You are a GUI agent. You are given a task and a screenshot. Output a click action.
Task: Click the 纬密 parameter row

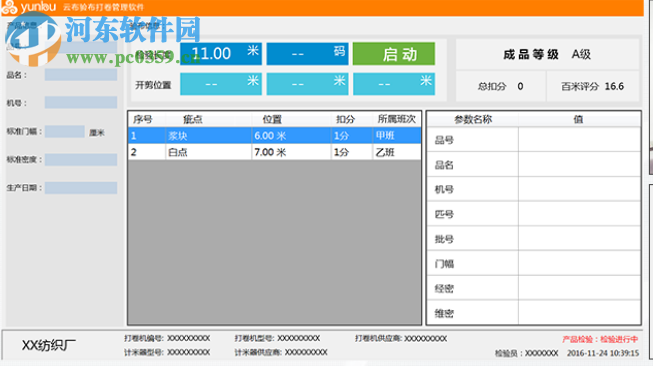(533, 313)
